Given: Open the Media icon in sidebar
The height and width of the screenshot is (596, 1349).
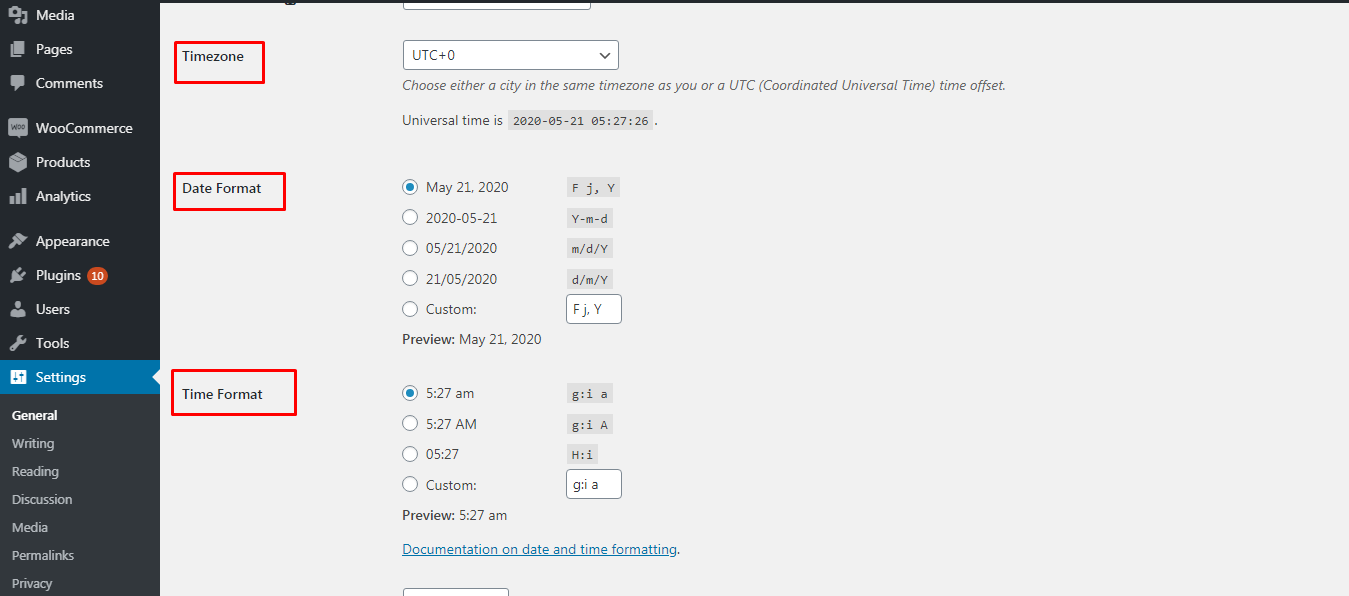Looking at the screenshot, I should pyautogui.click(x=18, y=15).
